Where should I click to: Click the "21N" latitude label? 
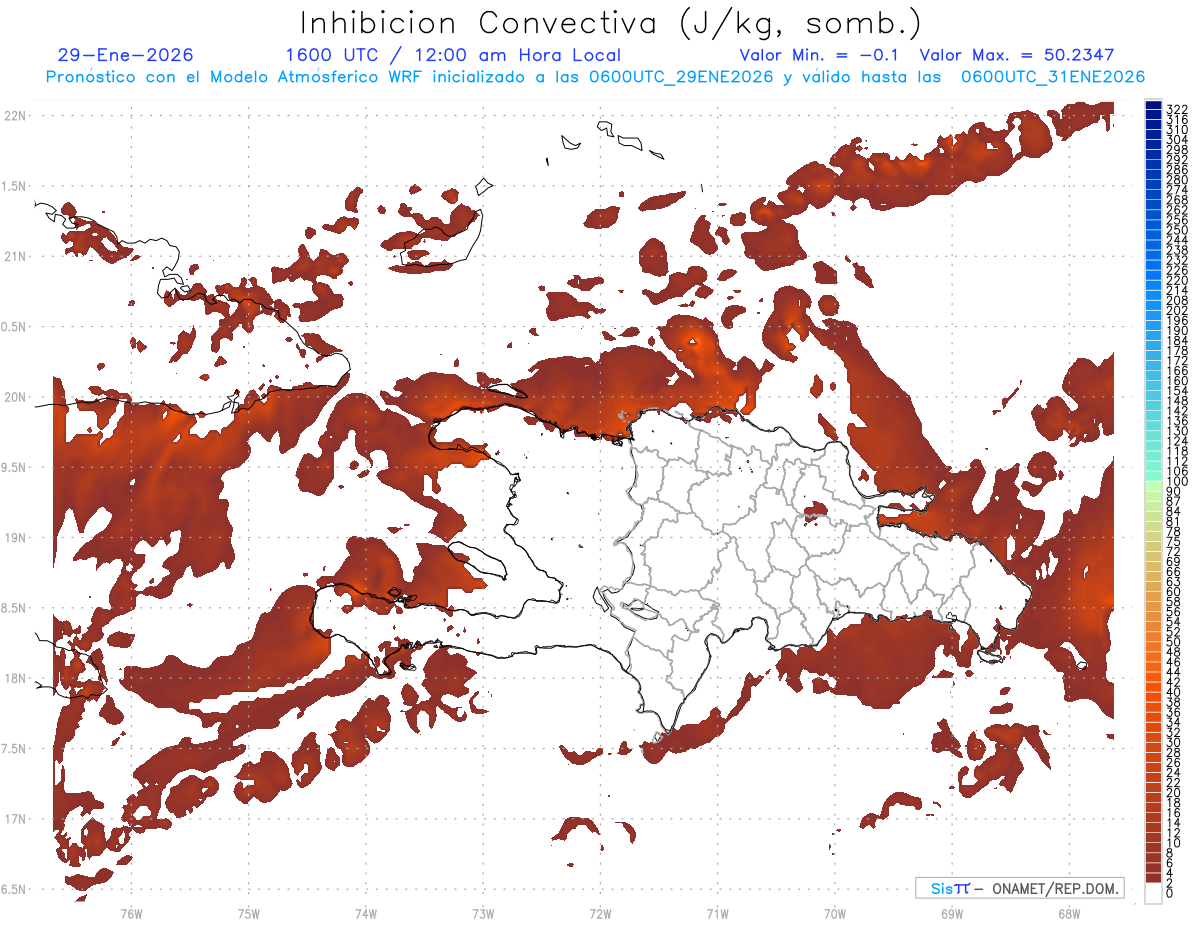[15, 257]
